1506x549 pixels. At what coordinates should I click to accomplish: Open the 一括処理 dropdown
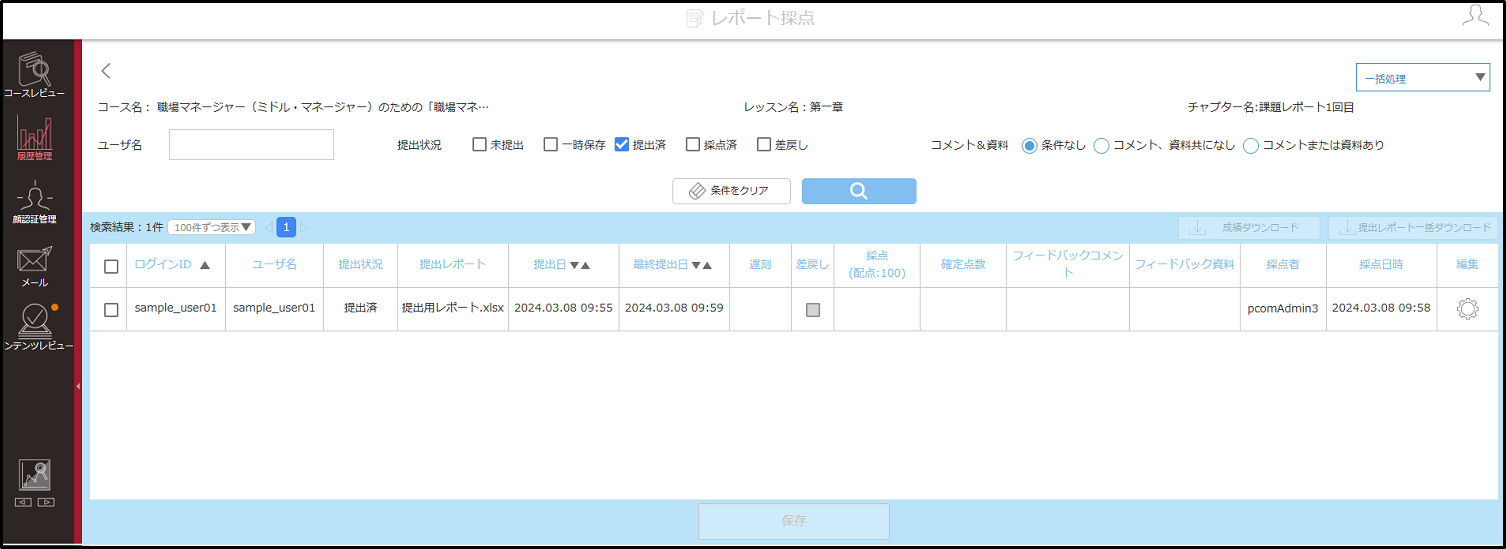pos(1423,78)
